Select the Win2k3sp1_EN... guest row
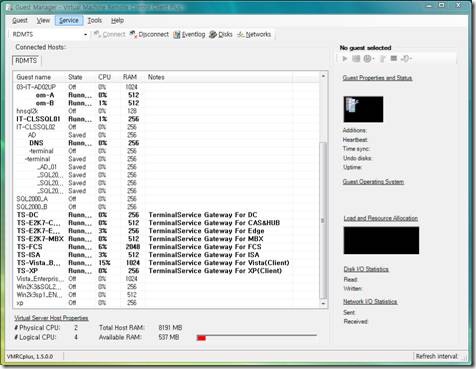 point(166,295)
